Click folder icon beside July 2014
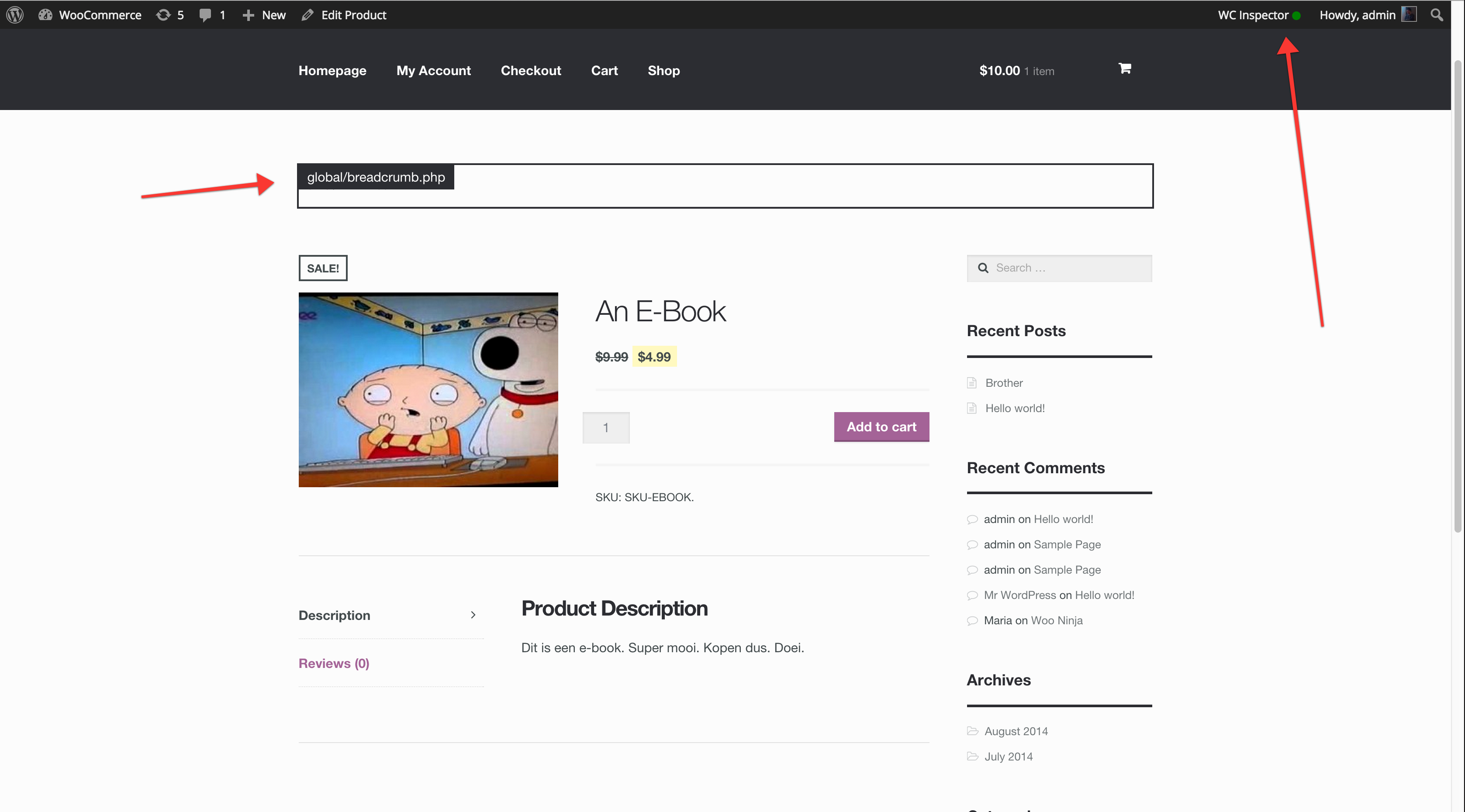 (972, 756)
